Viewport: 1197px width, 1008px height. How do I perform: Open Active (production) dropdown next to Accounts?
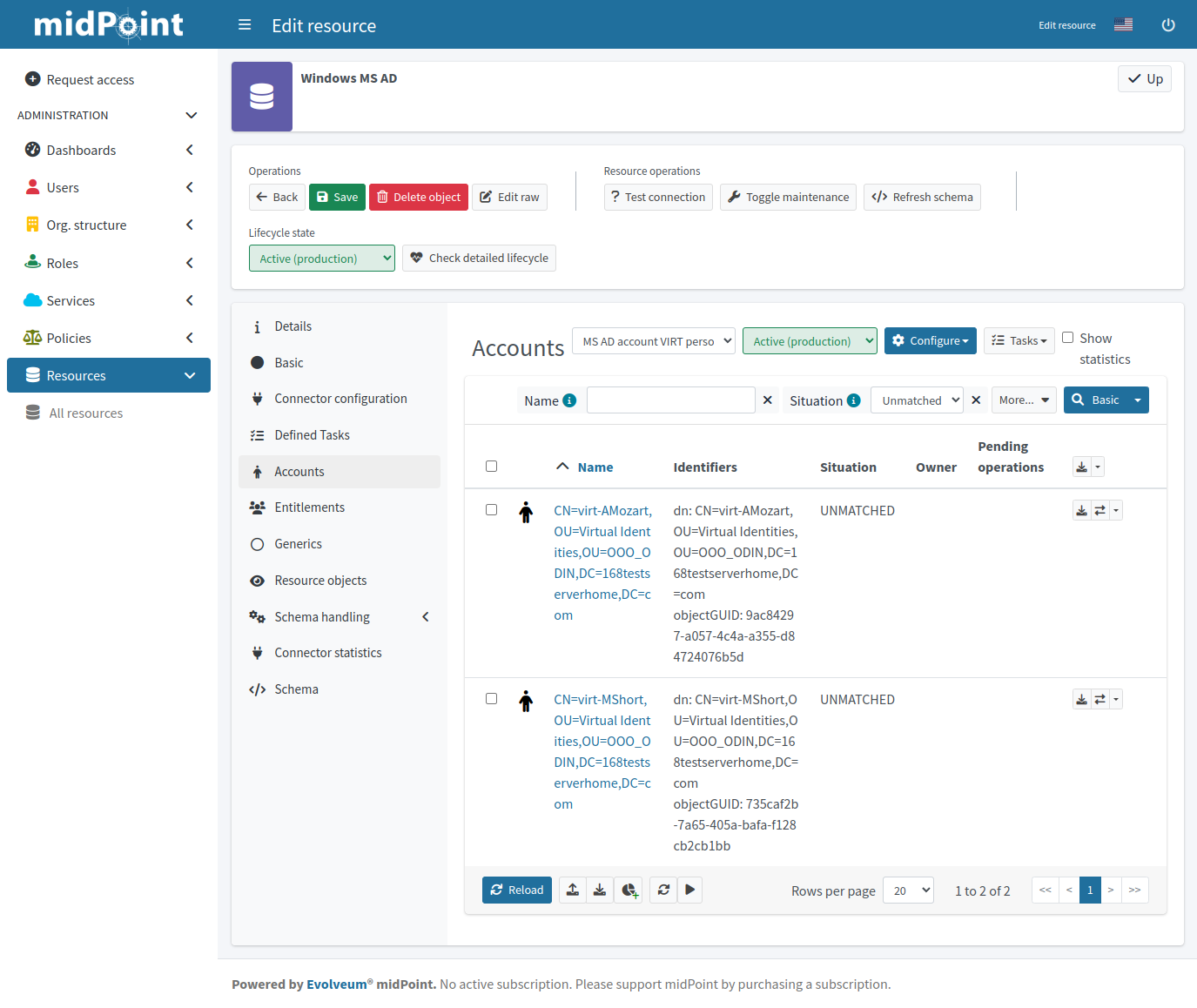[x=810, y=341]
